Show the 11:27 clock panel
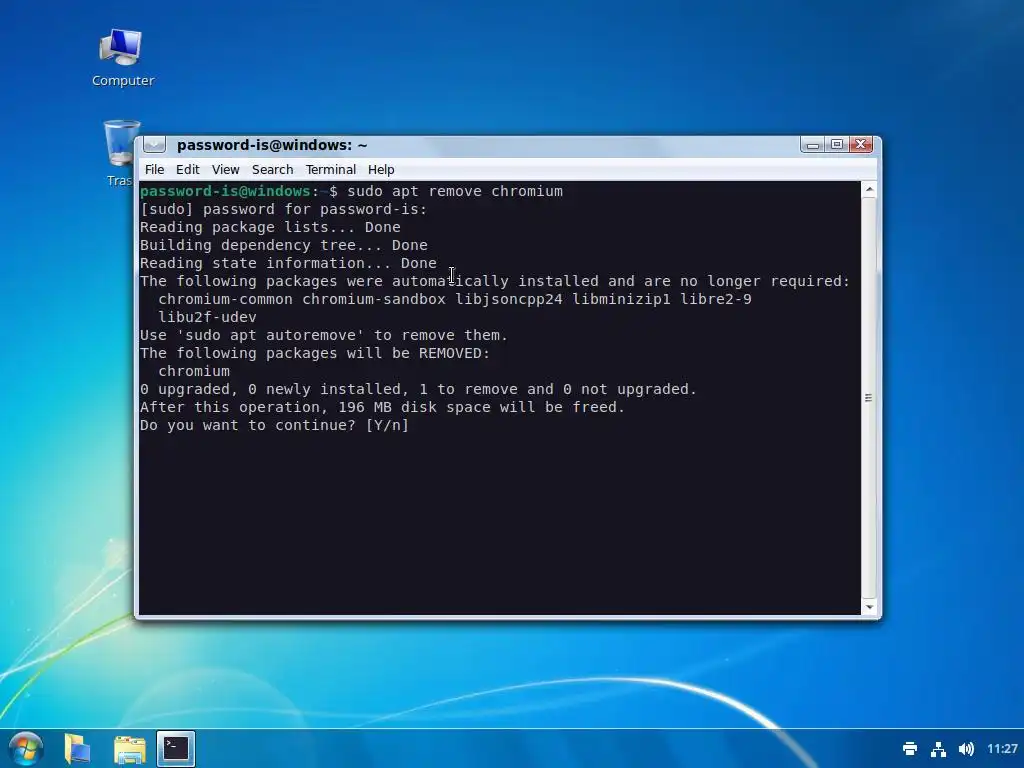This screenshot has width=1024, height=768. 1002,748
